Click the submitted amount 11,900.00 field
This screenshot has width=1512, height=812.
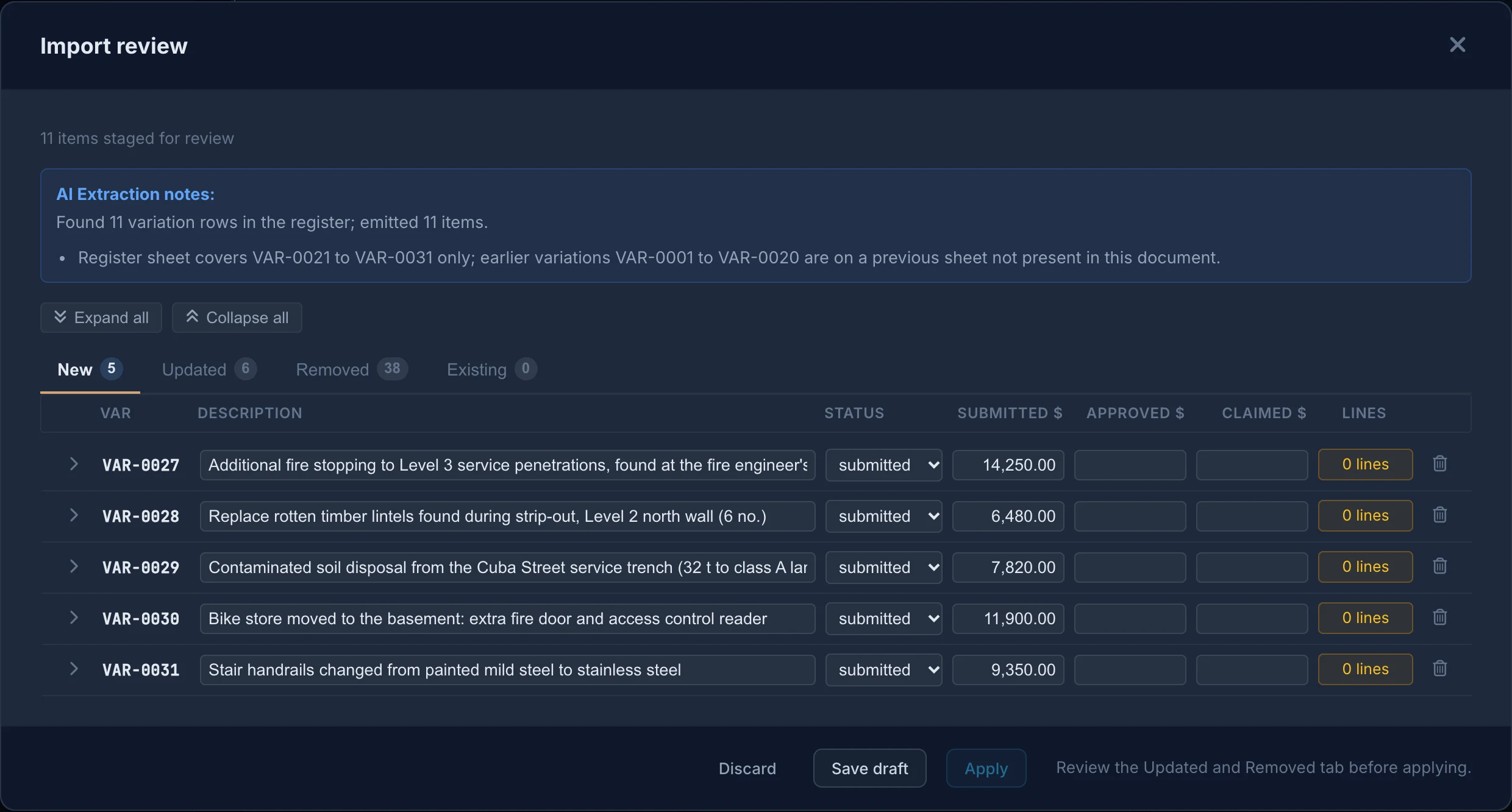(x=1008, y=619)
